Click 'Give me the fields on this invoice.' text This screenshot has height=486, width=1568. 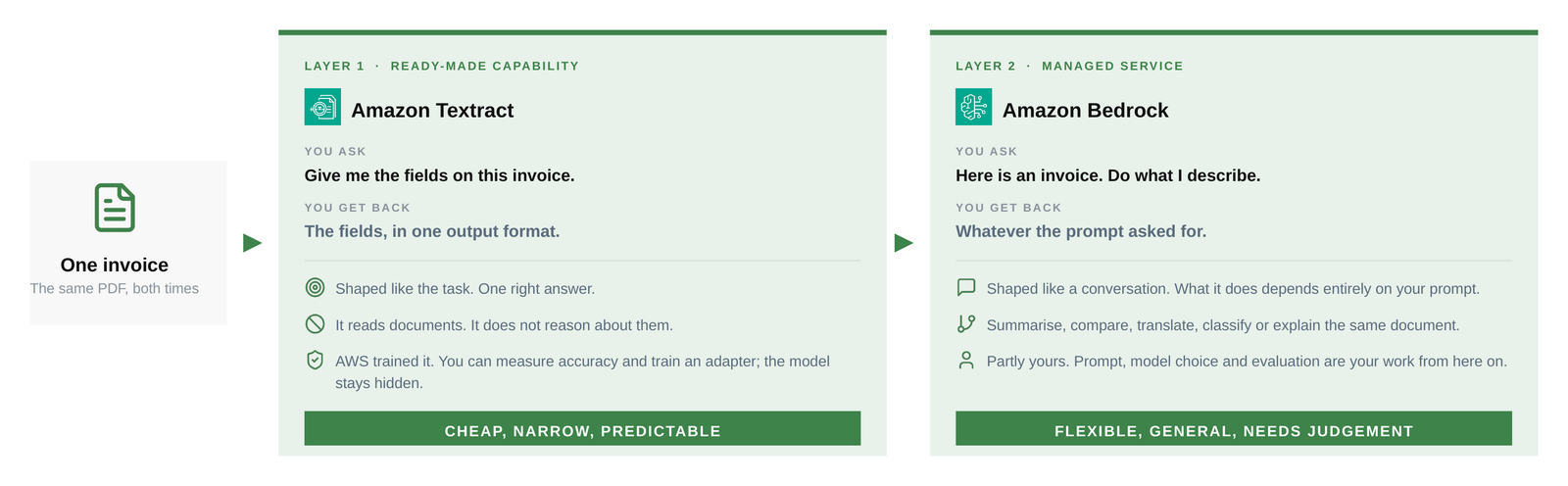(439, 175)
